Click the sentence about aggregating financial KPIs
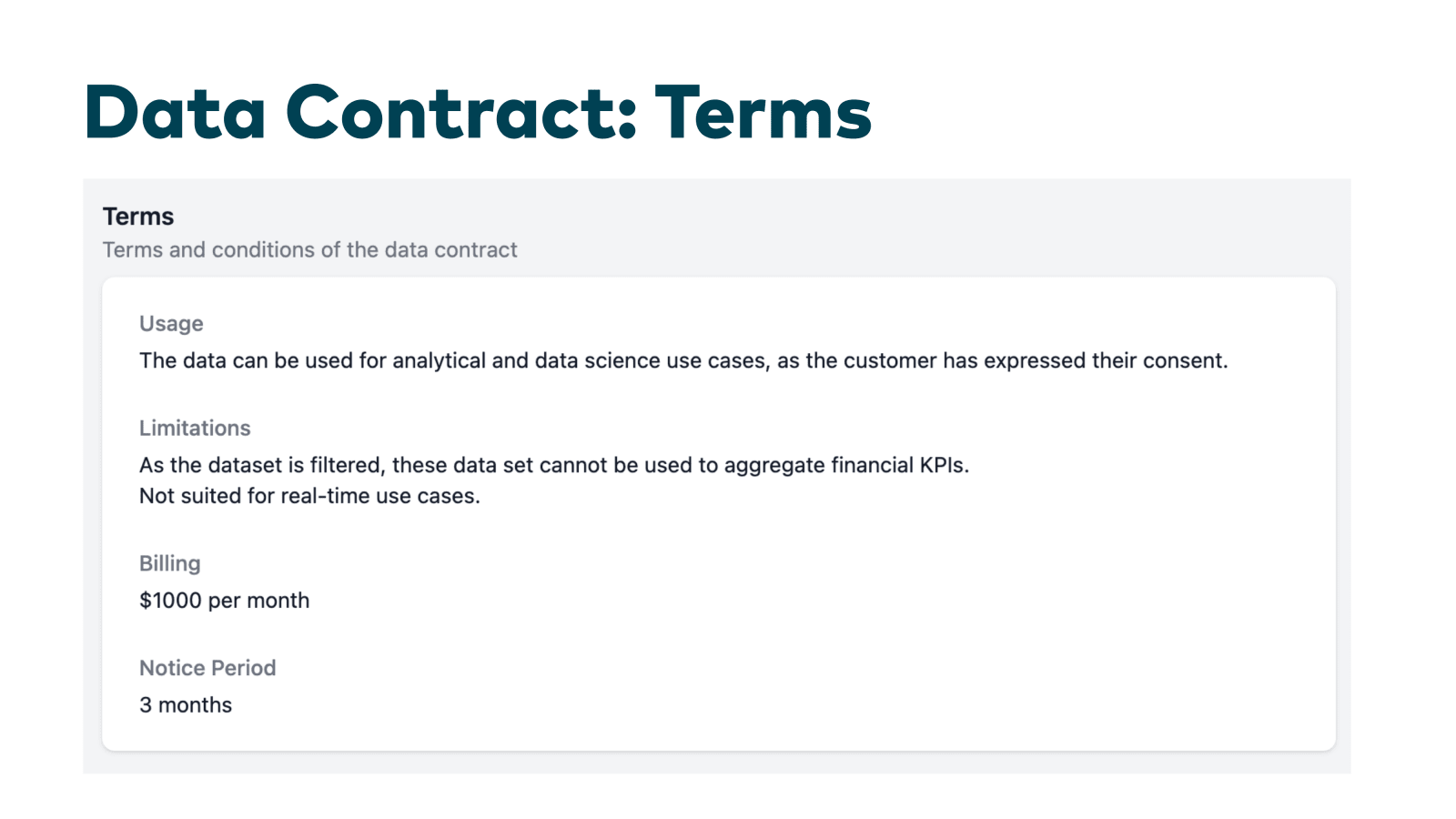 554,465
